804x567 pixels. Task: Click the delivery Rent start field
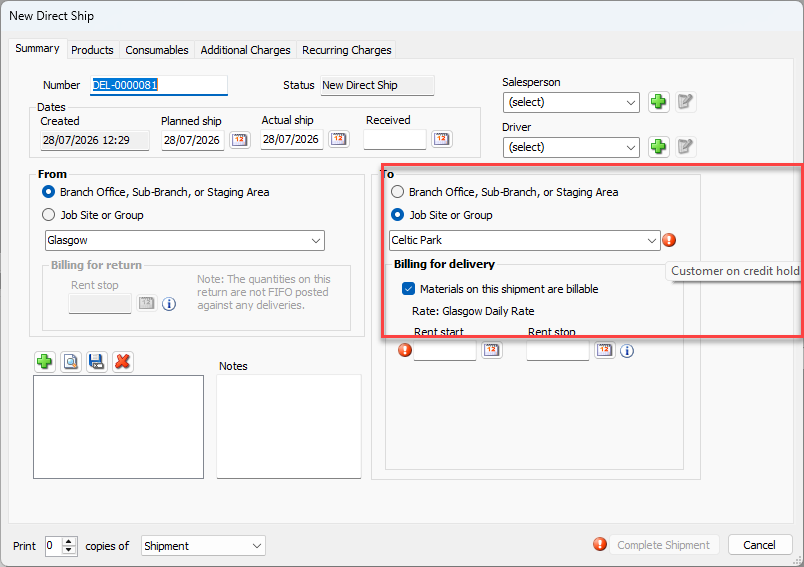[x=445, y=351]
